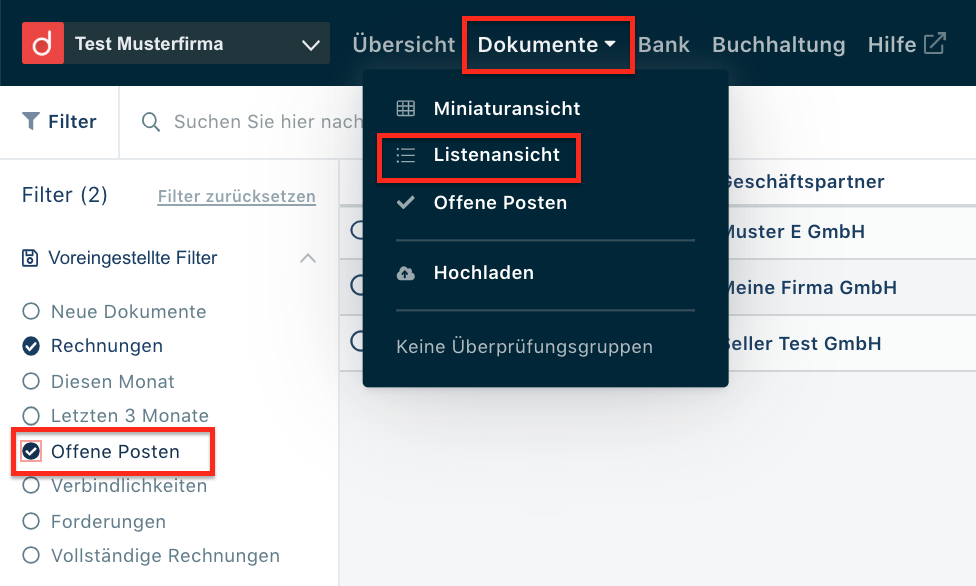Click the Filter zurücksetzen link

coord(236,197)
